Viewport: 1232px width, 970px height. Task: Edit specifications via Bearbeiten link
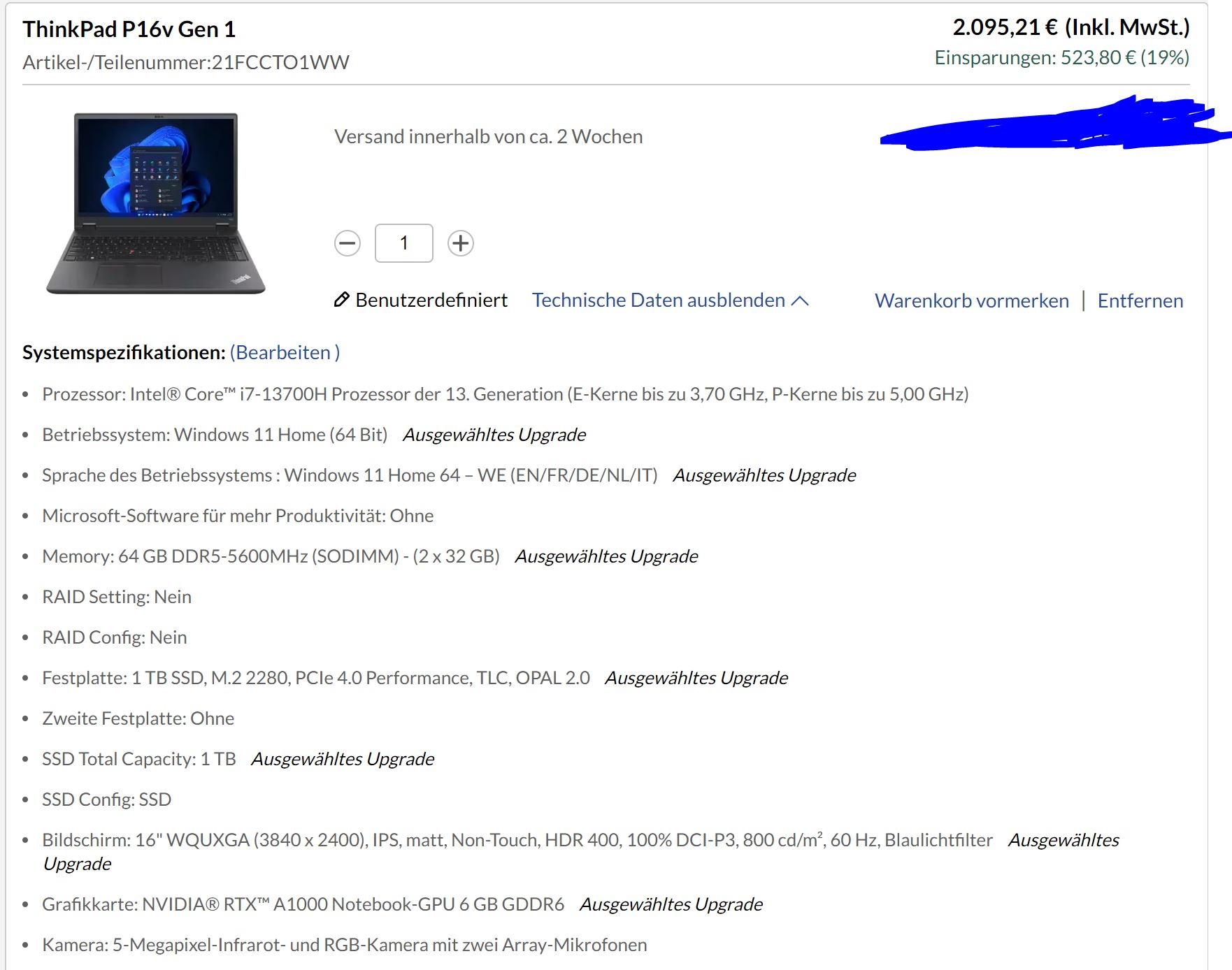tap(285, 352)
